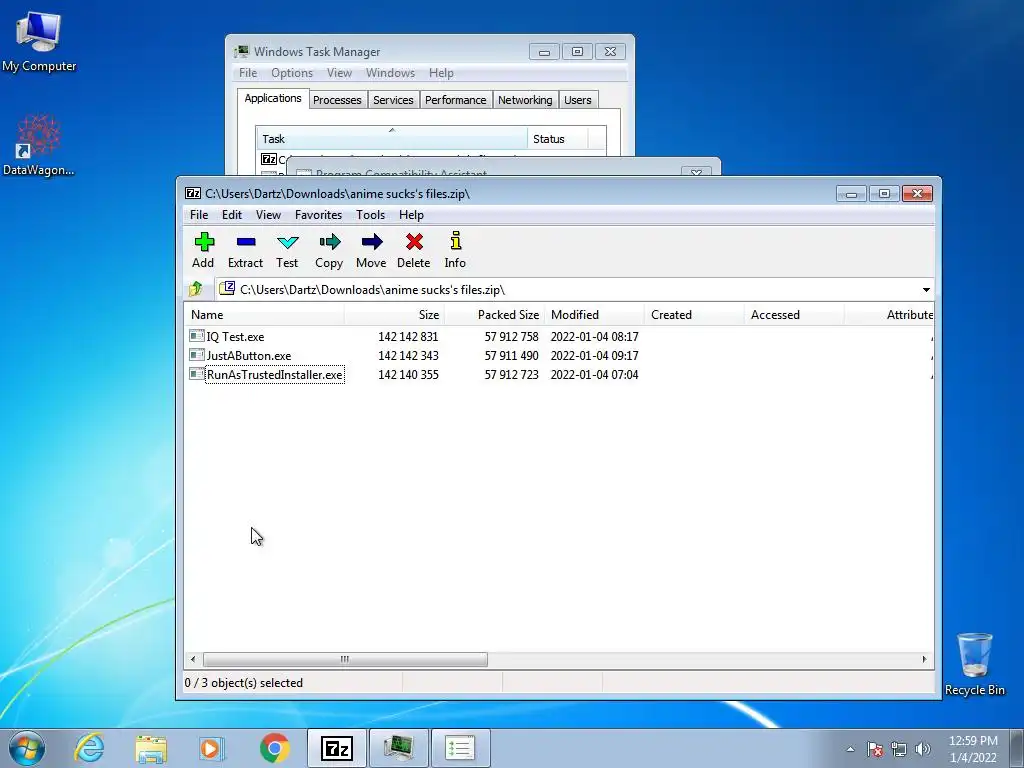
Task: Close the Program Compatibility Assistant dialog
Action: pos(696,171)
